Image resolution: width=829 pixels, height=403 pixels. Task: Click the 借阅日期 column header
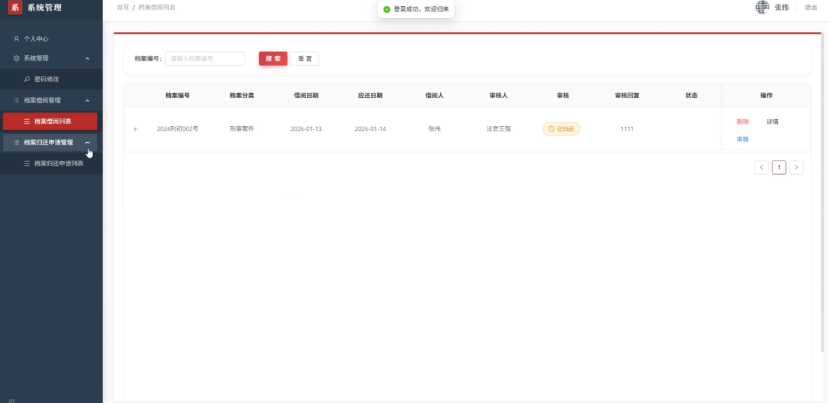click(x=306, y=96)
